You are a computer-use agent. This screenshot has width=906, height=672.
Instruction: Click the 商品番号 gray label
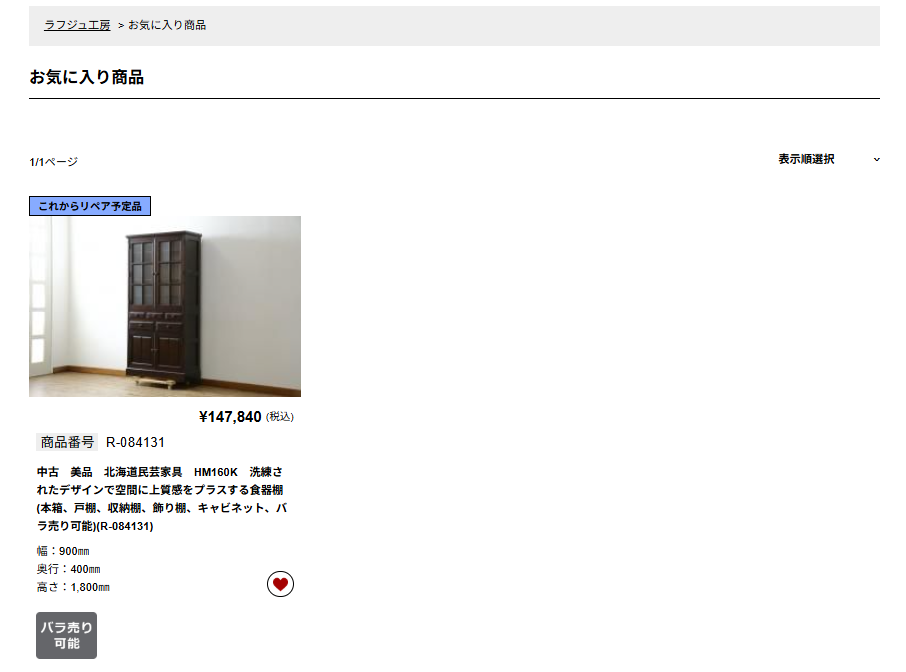pos(67,443)
